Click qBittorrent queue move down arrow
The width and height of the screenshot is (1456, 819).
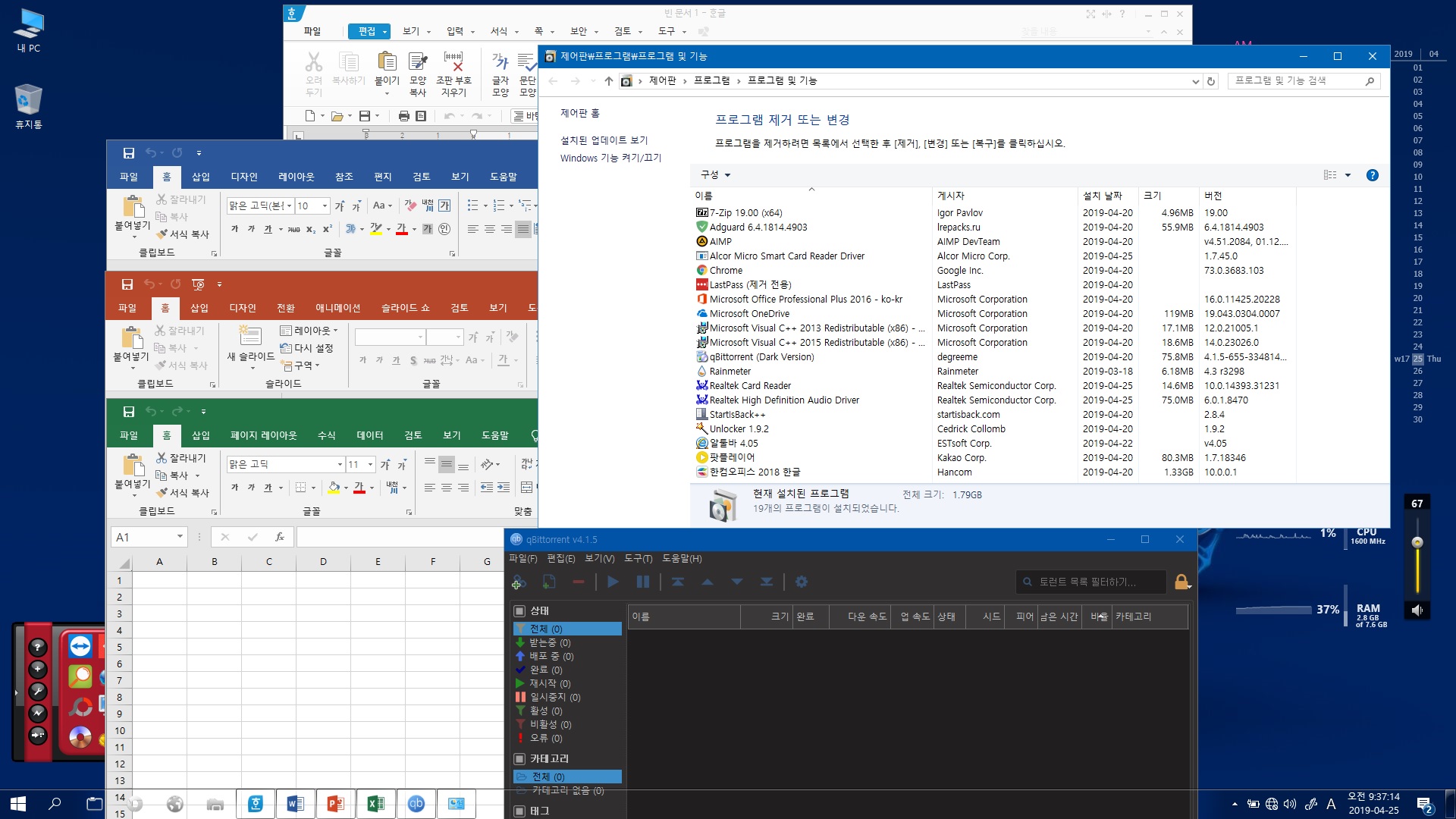click(737, 582)
